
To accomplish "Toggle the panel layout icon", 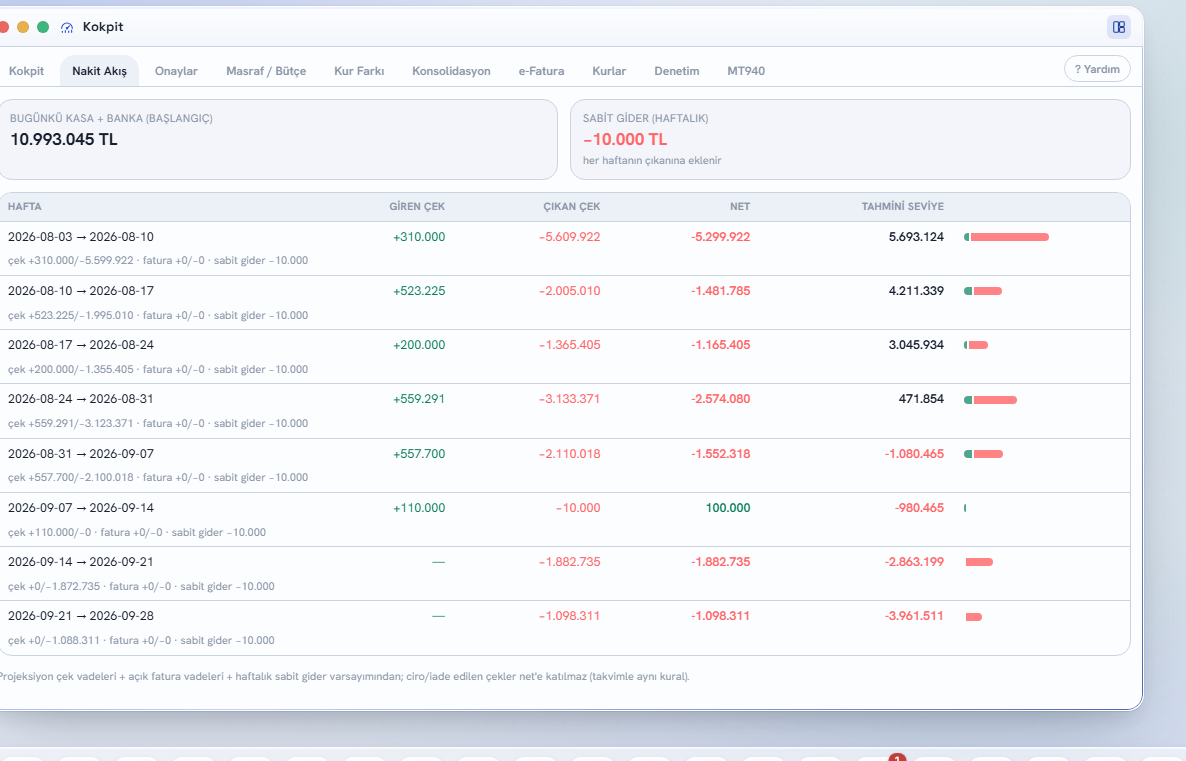I will tap(1119, 27).
